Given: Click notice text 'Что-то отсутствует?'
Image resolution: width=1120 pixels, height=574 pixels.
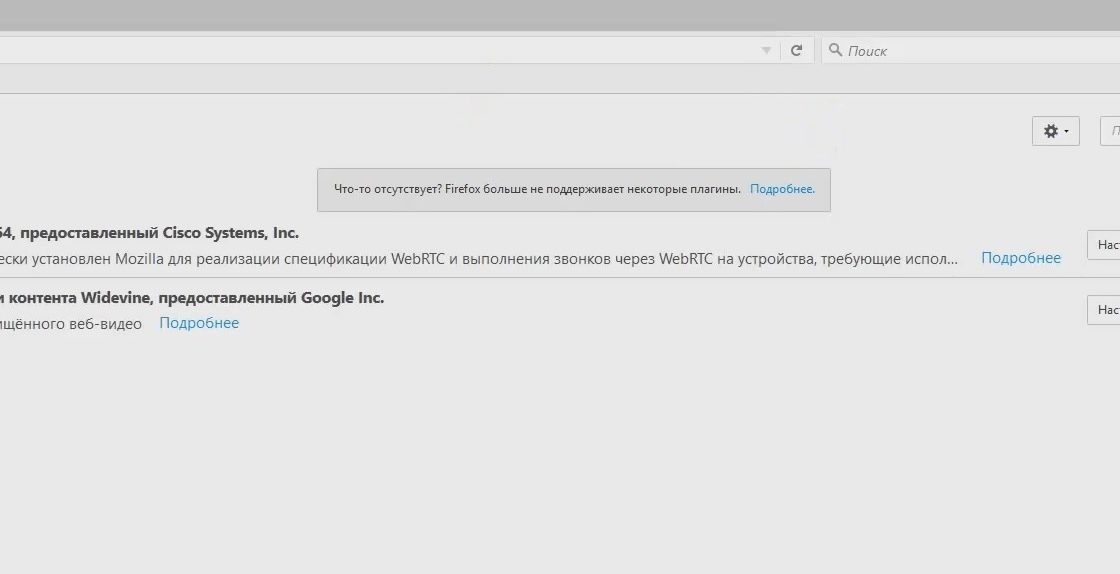Looking at the screenshot, I should 388,189.
